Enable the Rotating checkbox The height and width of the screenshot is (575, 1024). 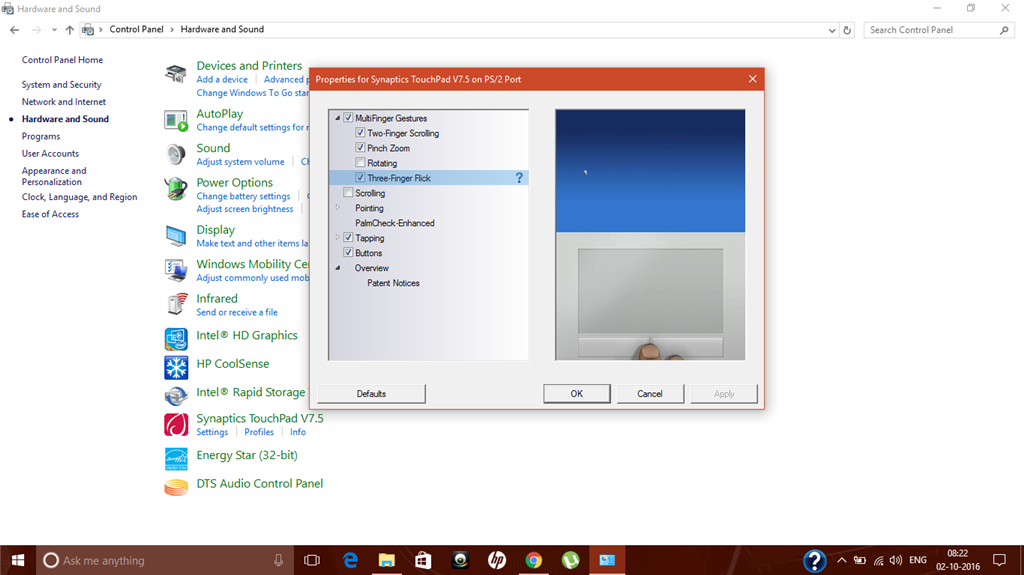coord(360,163)
